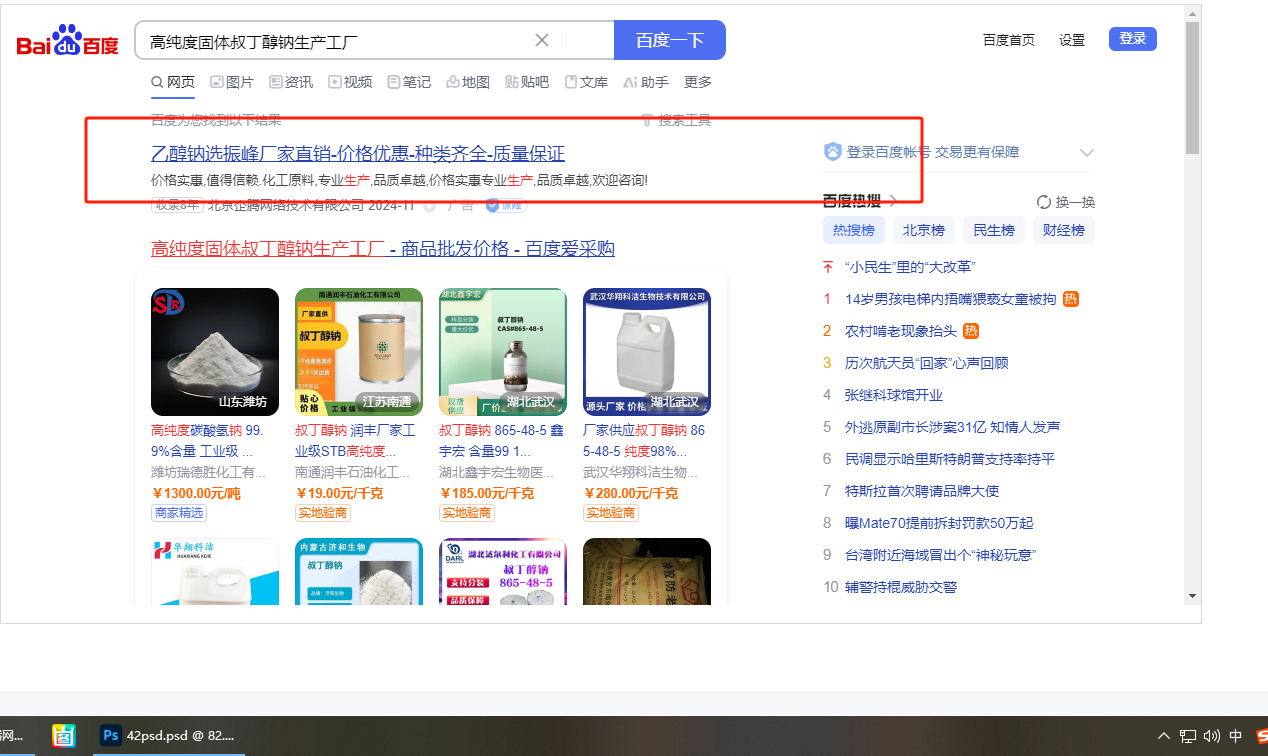Open the 山东潍坊 white powder product image
Image resolution: width=1268 pixels, height=756 pixels.
point(215,352)
